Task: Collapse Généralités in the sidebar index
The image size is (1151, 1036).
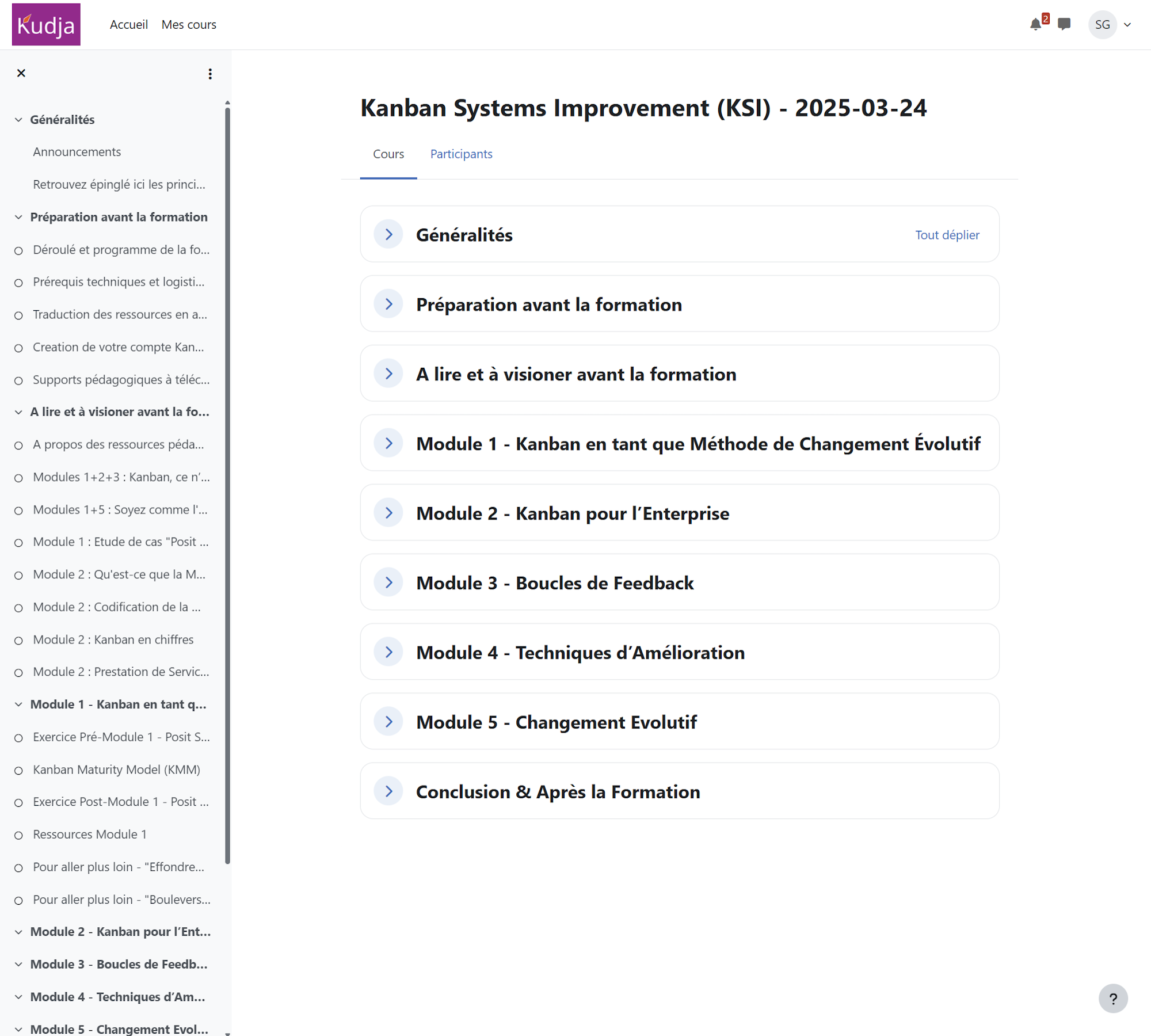Action: (18, 120)
